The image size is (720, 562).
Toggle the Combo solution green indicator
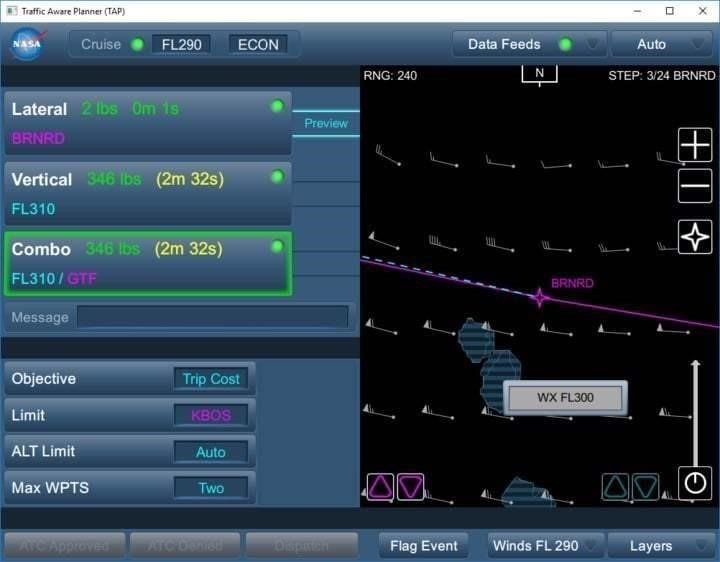click(277, 247)
